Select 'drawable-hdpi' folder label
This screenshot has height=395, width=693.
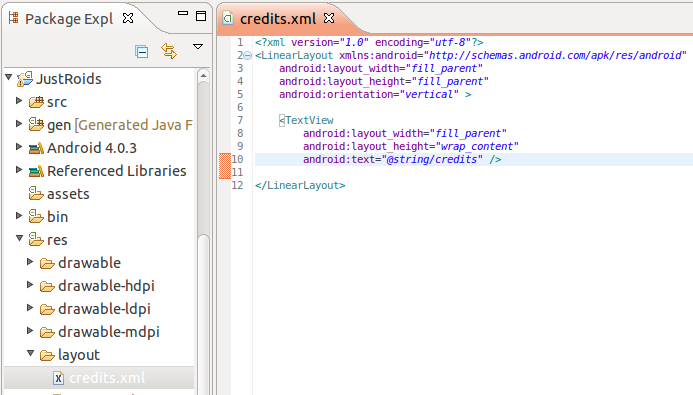[x=107, y=286]
